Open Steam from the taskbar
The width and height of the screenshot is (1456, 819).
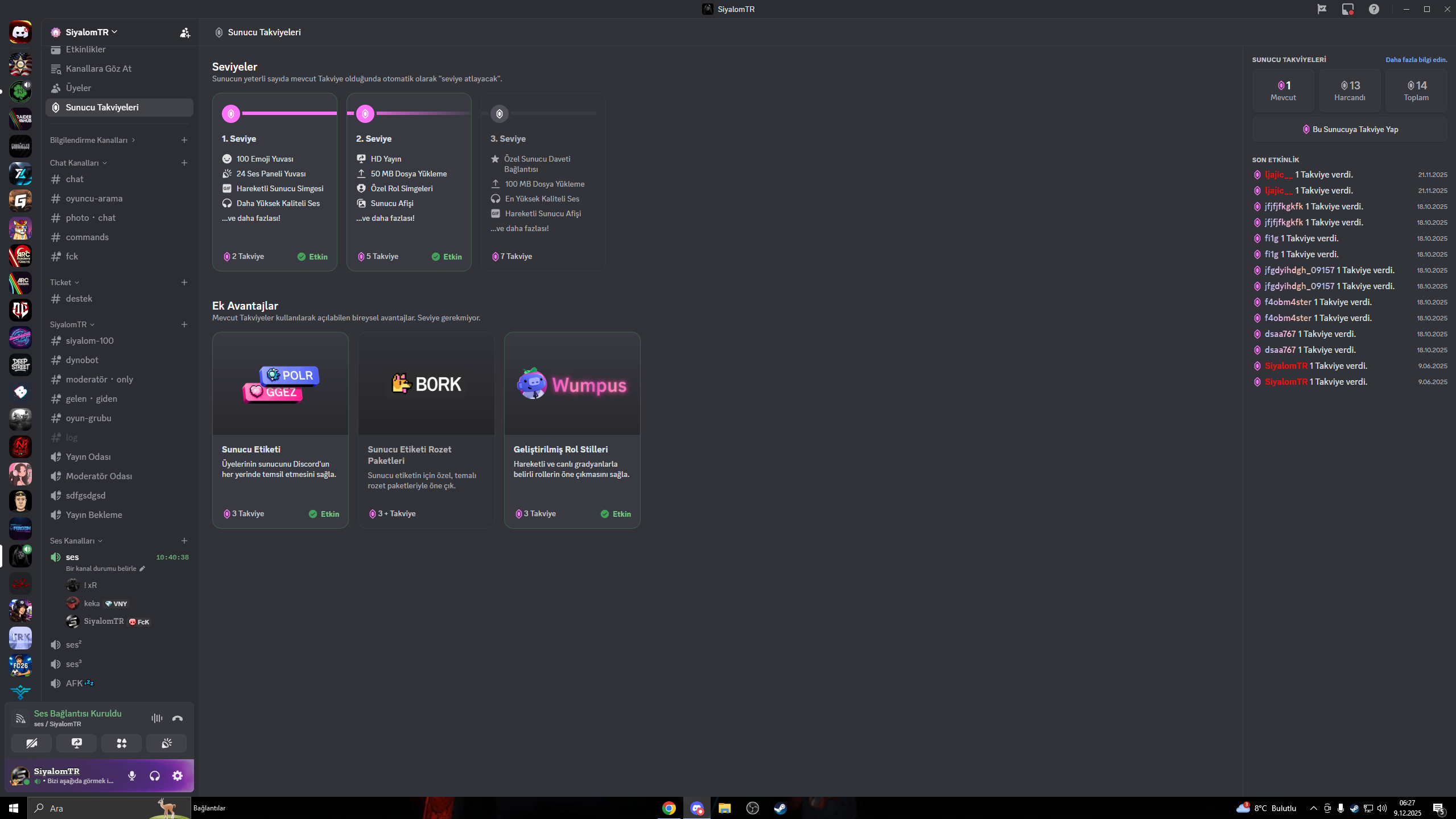(x=780, y=808)
